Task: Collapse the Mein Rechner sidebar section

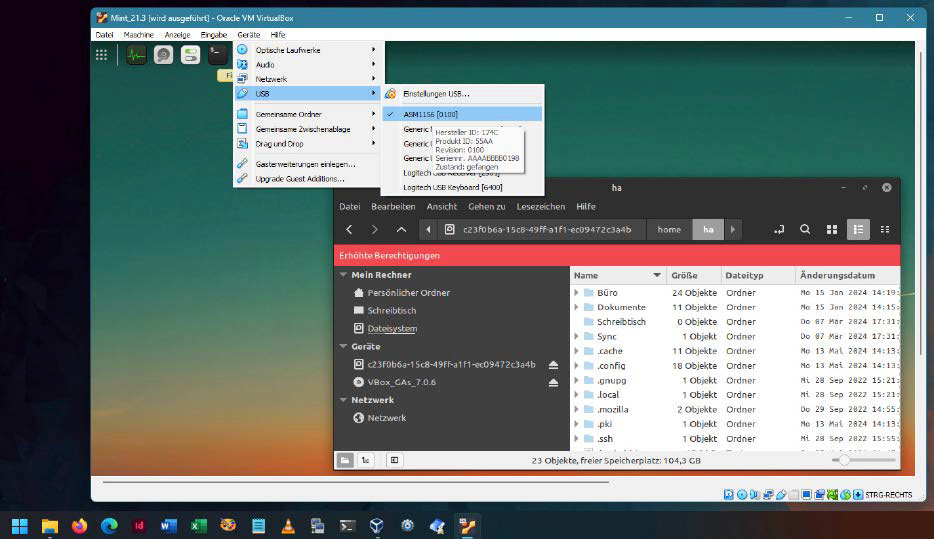Action: click(344, 275)
